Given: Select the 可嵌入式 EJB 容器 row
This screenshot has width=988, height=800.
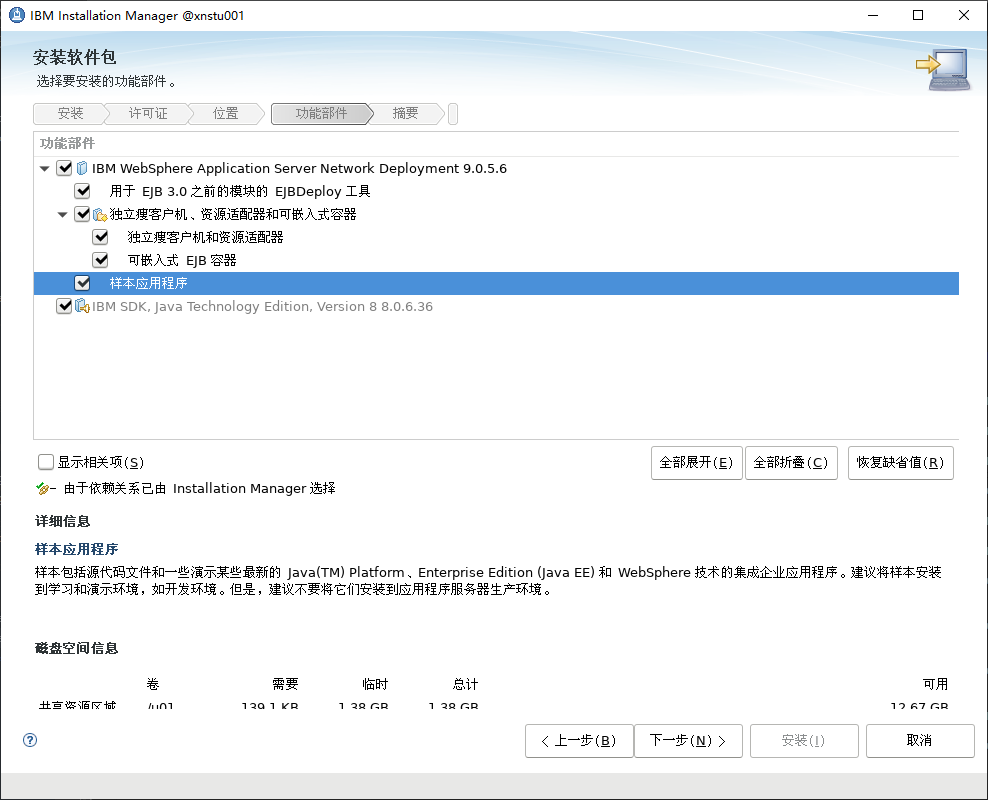Looking at the screenshot, I should [x=497, y=260].
